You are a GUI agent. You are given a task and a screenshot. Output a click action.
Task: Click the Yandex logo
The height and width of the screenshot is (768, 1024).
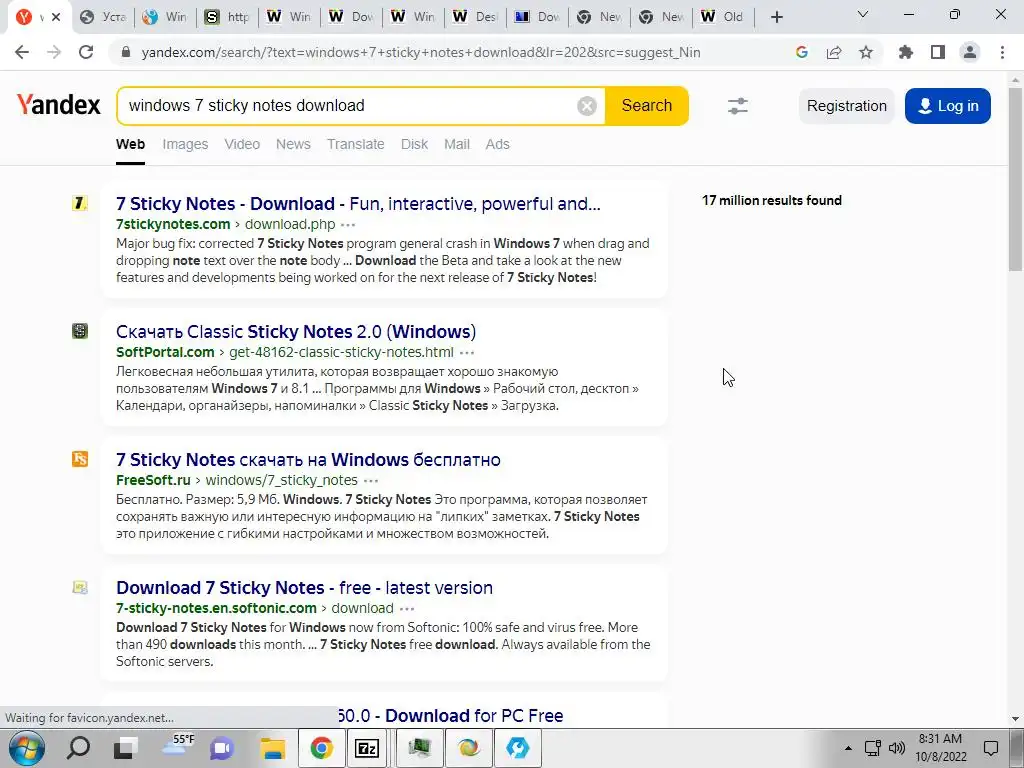(59, 104)
